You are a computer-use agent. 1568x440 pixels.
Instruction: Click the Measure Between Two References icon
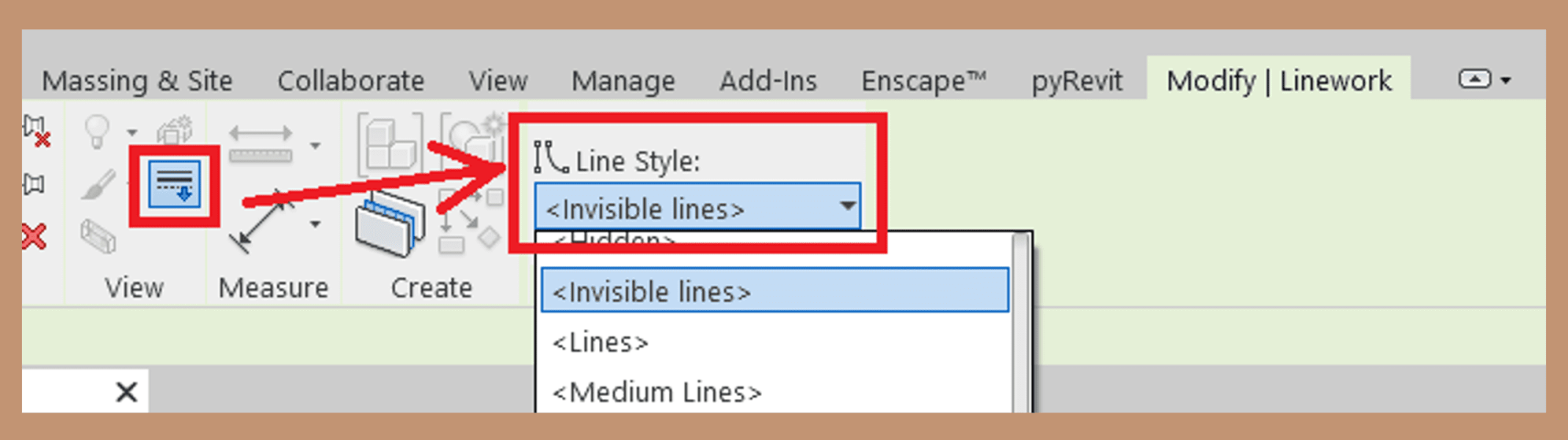(261, 144)
